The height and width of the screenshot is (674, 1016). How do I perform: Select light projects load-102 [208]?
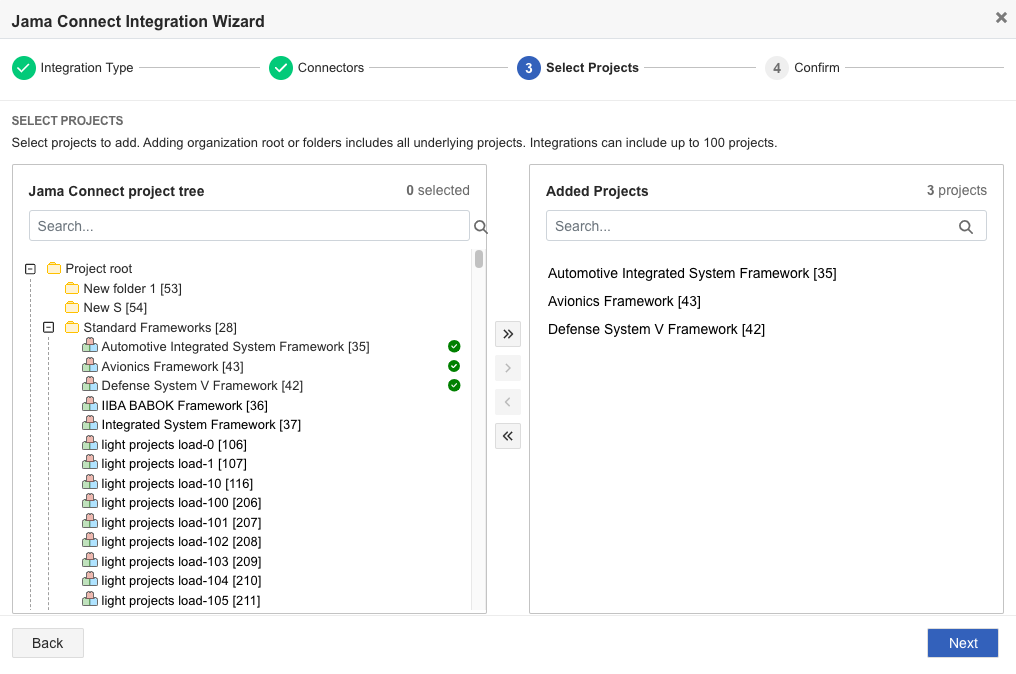click(181, 542)
